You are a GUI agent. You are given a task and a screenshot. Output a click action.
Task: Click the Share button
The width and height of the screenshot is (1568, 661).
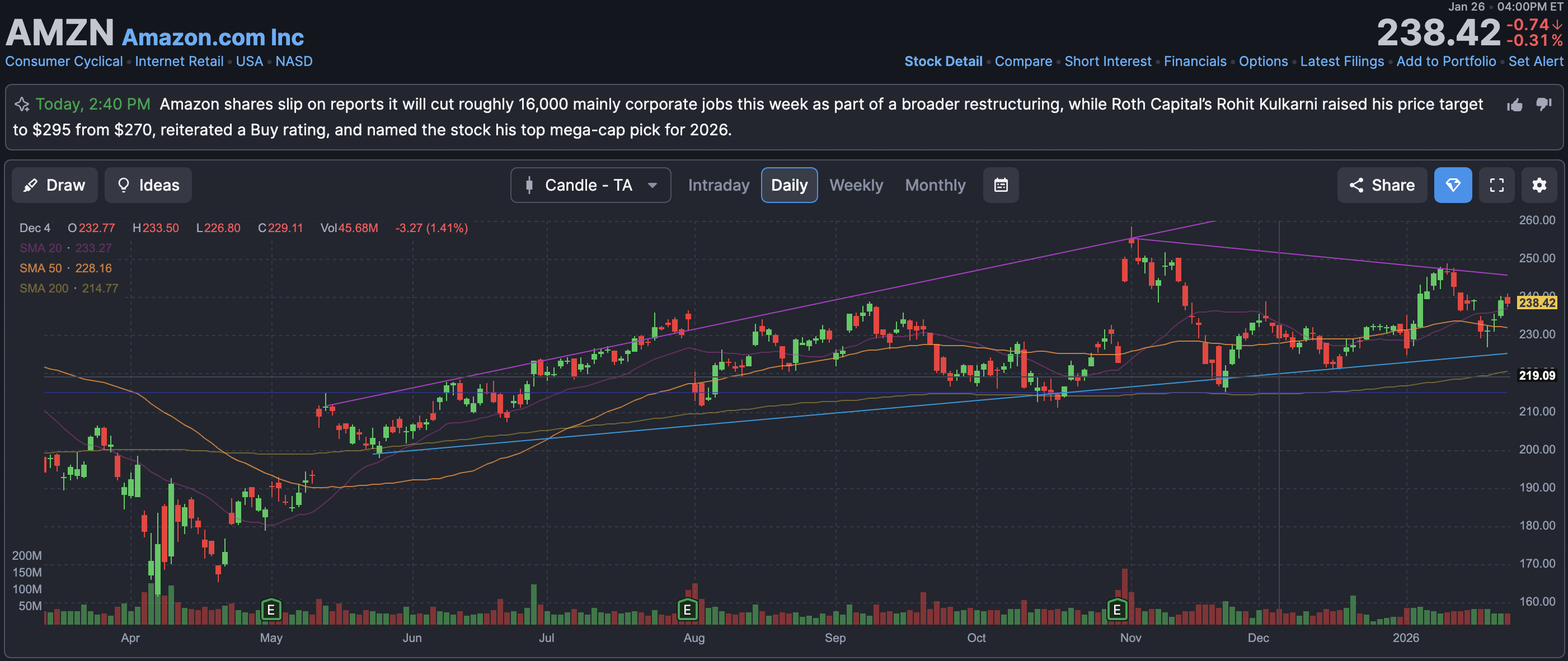(1382, 185)
